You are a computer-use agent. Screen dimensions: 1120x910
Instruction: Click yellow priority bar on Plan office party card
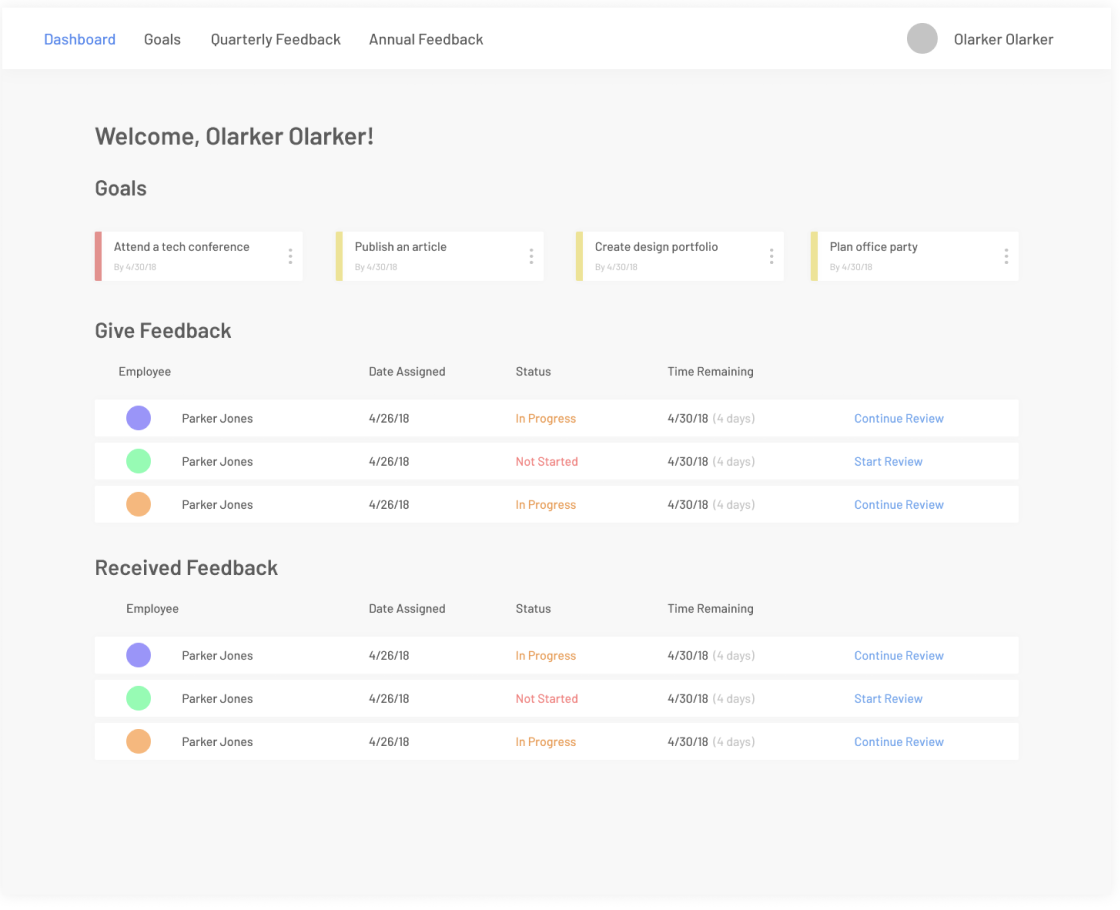[x=814, y=256]
